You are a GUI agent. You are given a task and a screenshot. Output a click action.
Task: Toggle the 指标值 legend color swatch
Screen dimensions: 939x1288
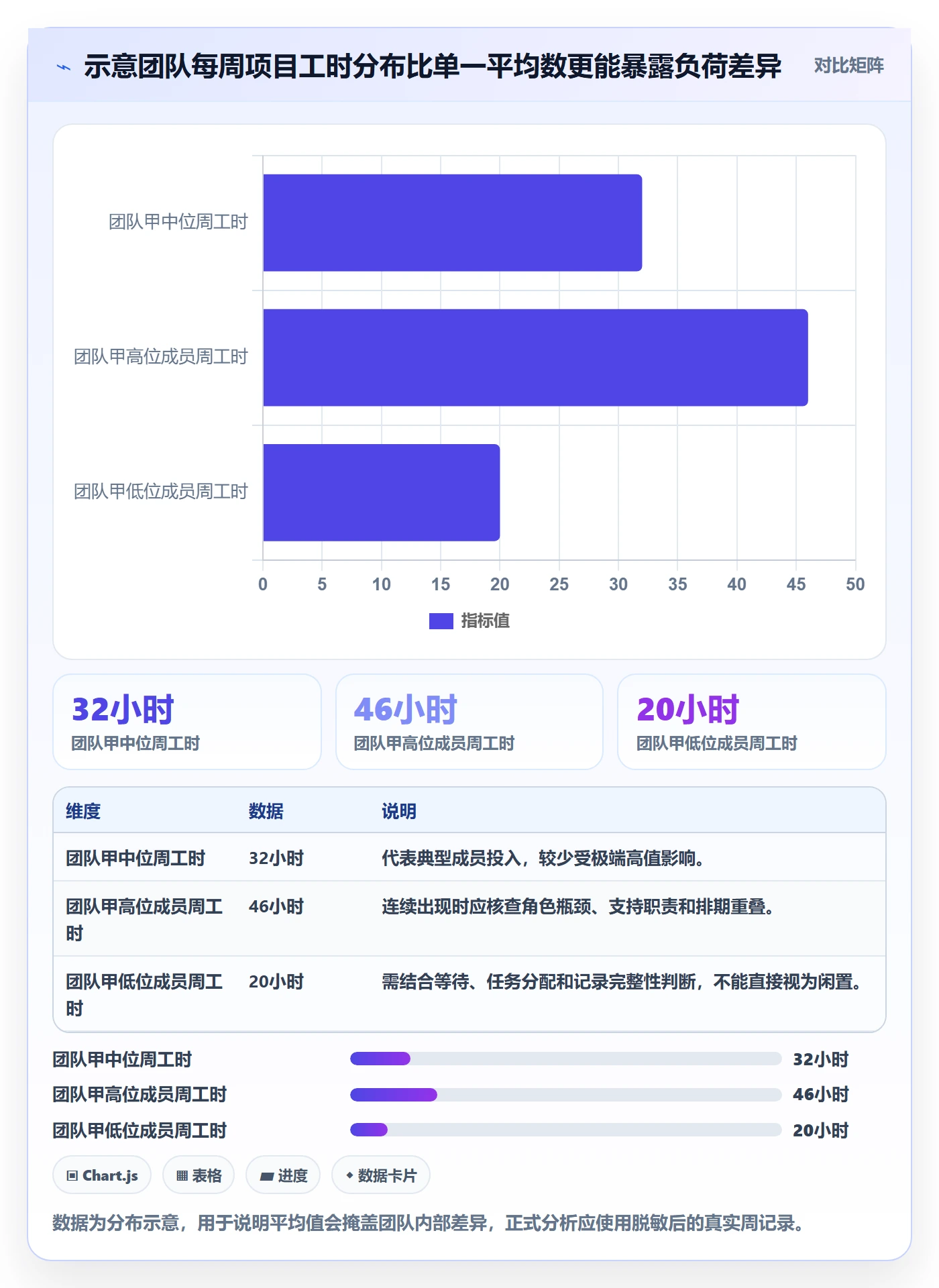pos(441,621)
